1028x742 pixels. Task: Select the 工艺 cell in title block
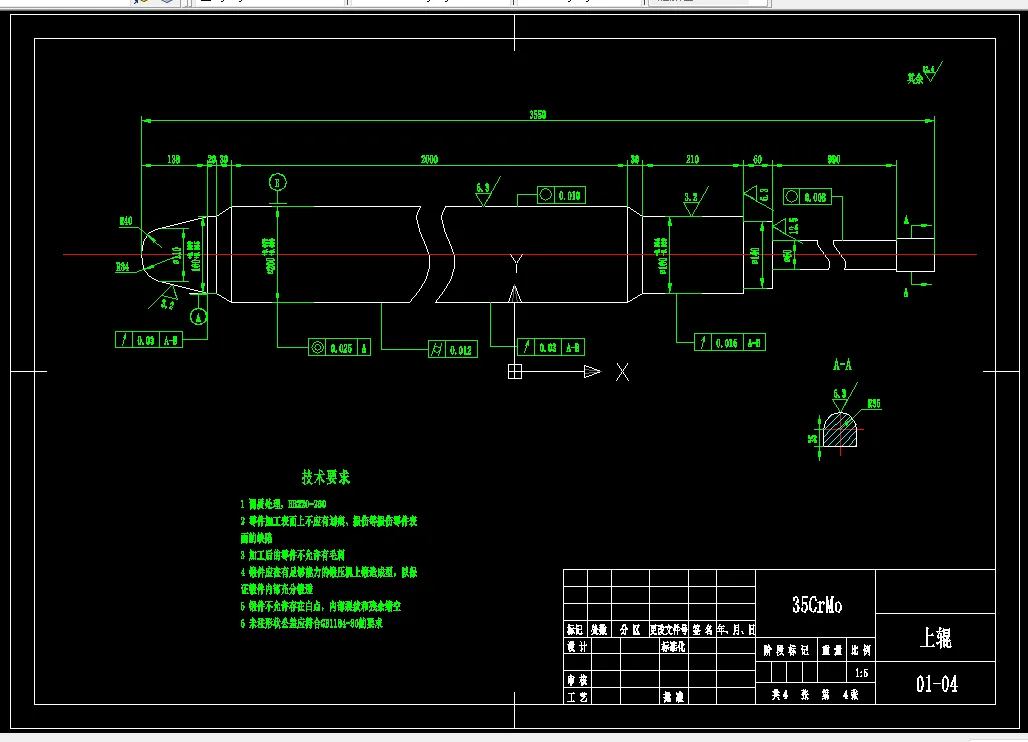pos(577,697)
